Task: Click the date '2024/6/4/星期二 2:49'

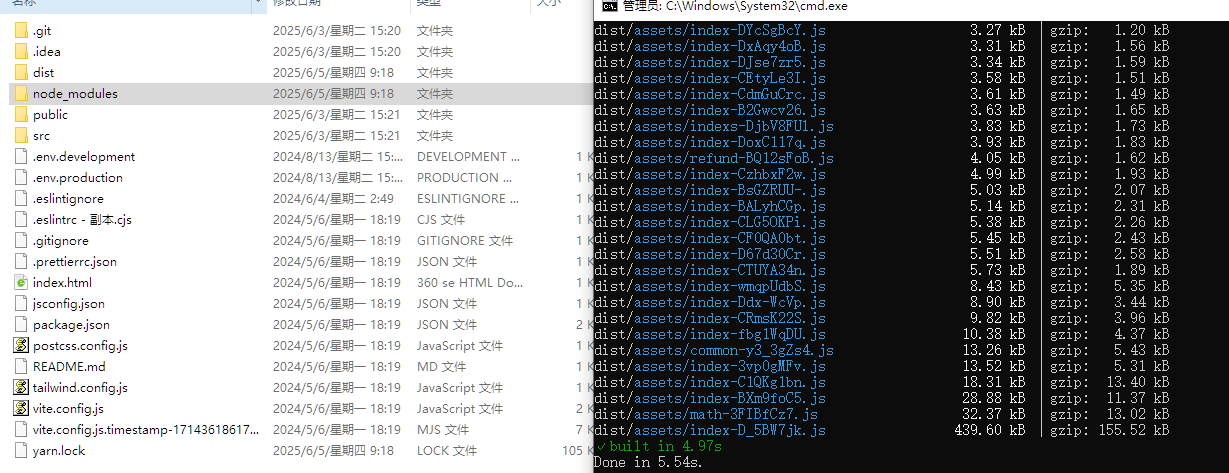Action: (x=333, y=199)
